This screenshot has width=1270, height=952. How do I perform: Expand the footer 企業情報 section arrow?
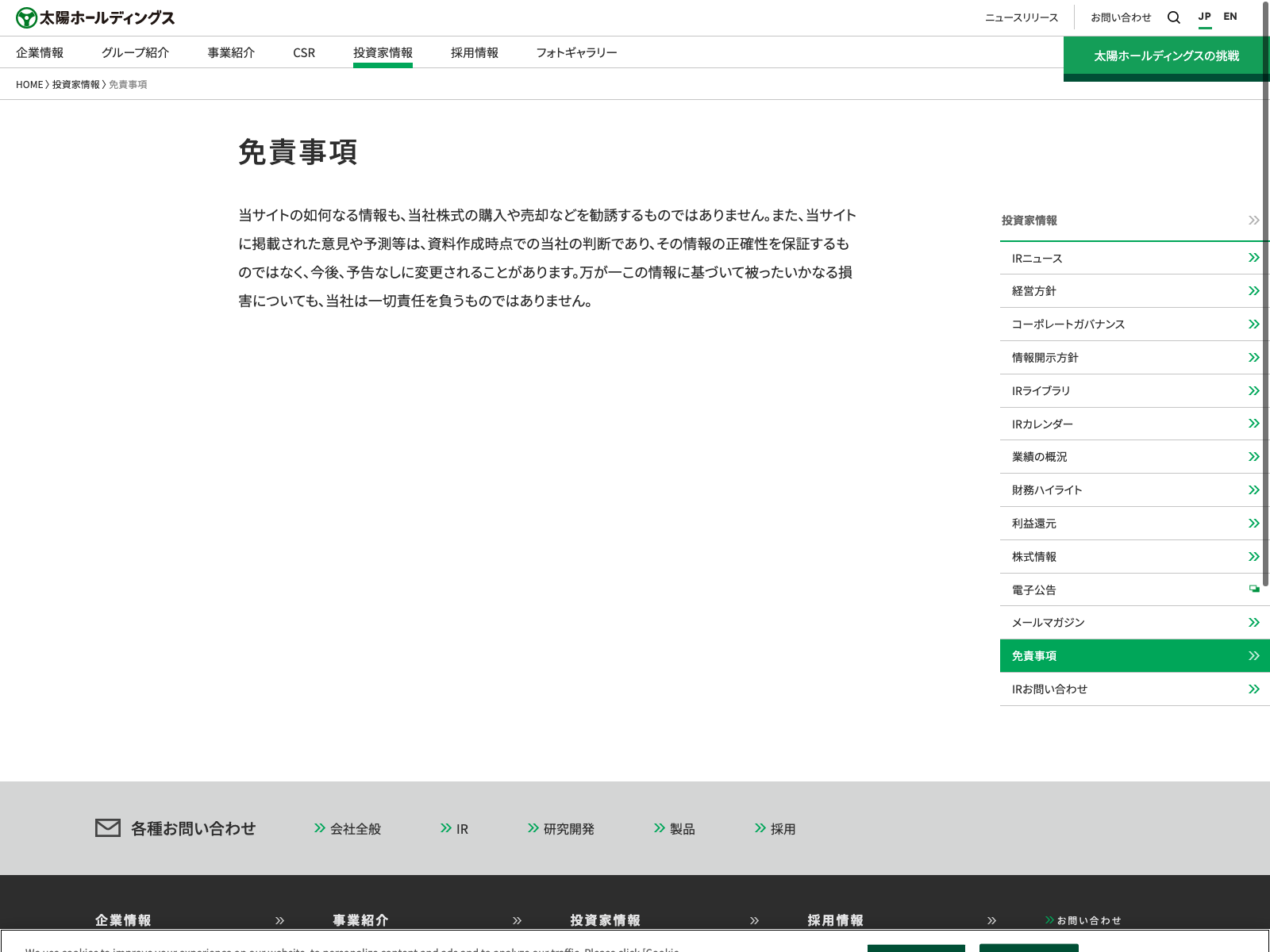click(279, 921)
